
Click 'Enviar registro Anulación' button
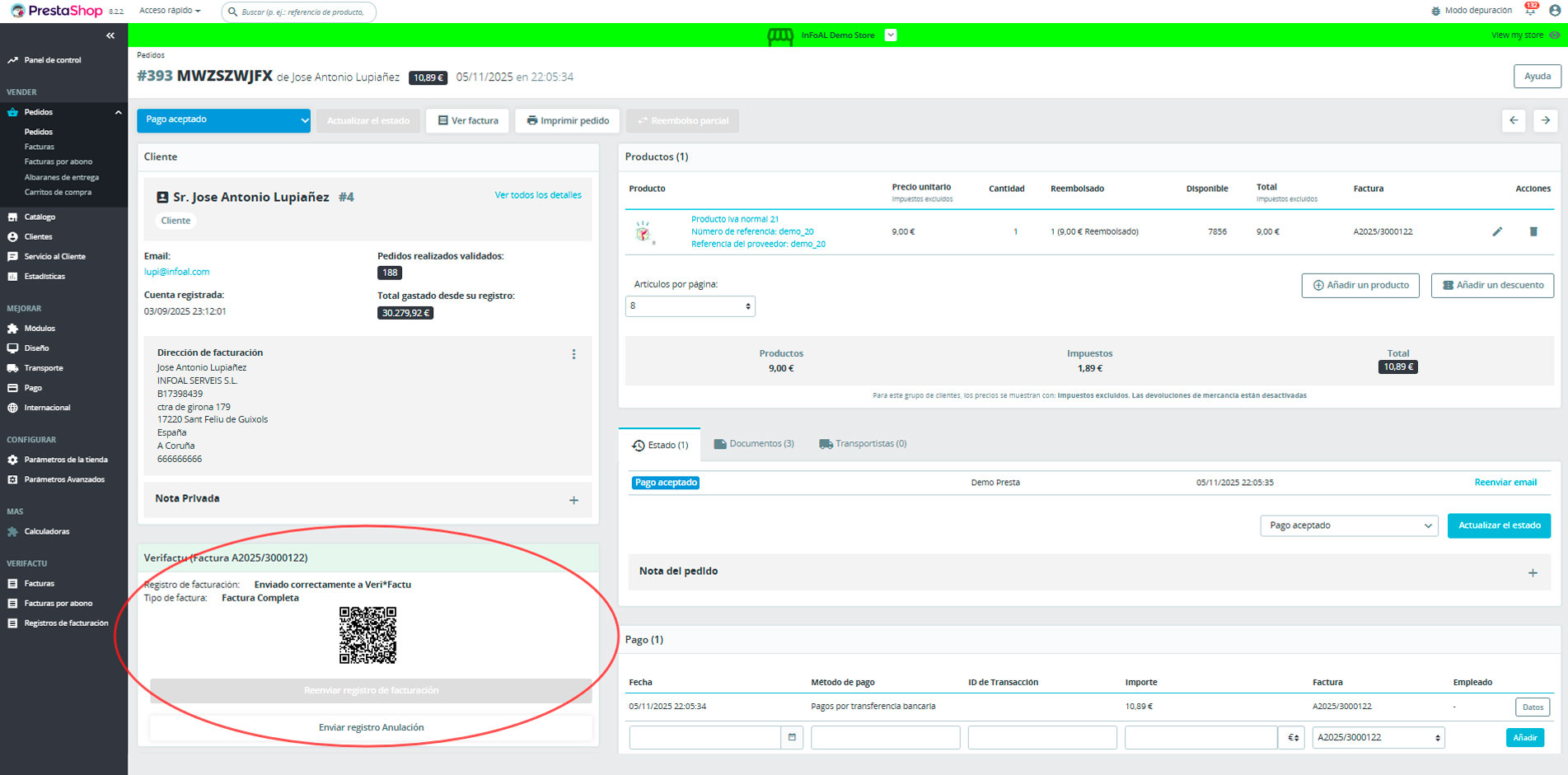[x=371, y=727]
